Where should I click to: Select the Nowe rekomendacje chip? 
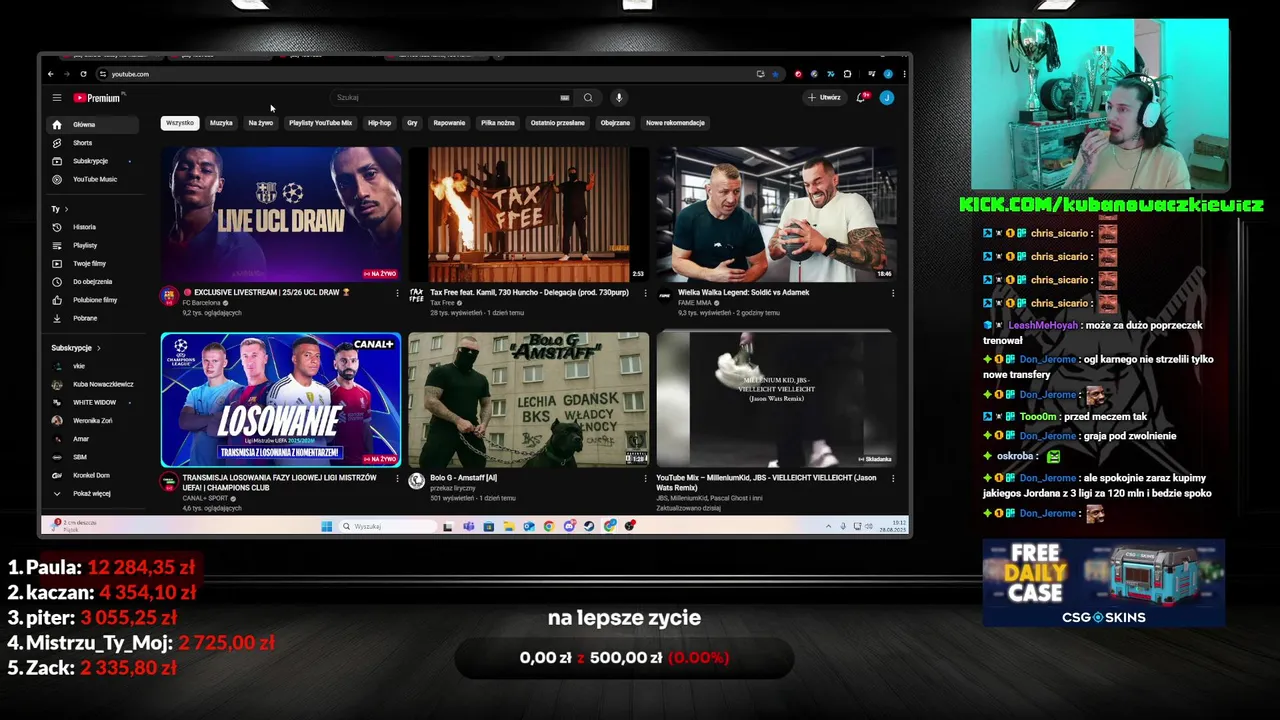point(675,123)
